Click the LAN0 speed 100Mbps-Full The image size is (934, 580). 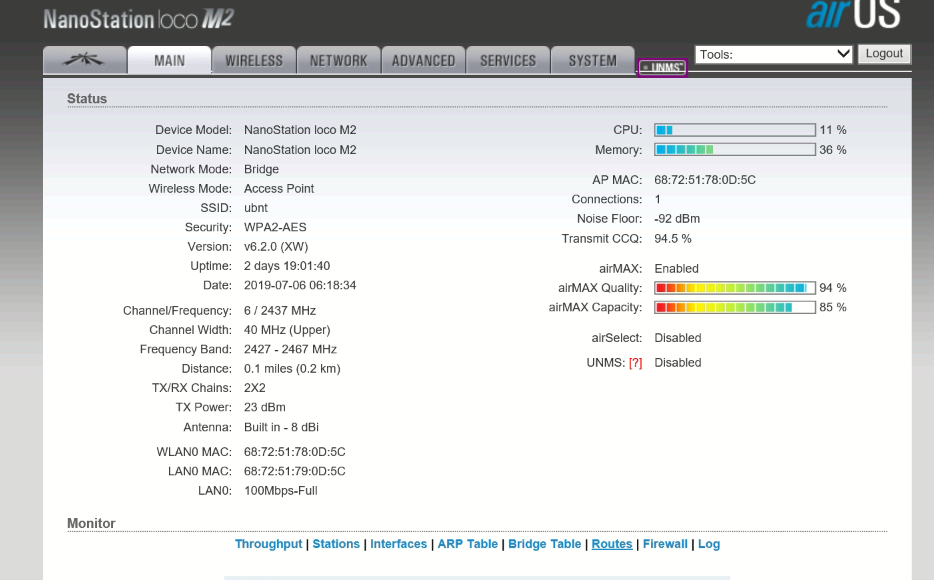click(x=281, y=491)
